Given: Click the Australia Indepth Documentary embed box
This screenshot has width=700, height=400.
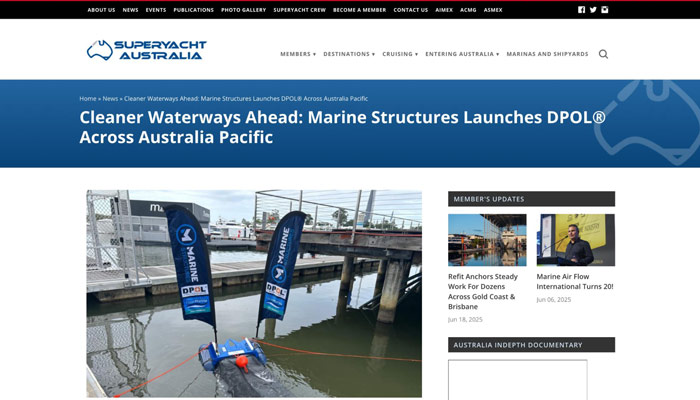Looking at the screenshot, I should pyautogui.click(x=518, y=380).
